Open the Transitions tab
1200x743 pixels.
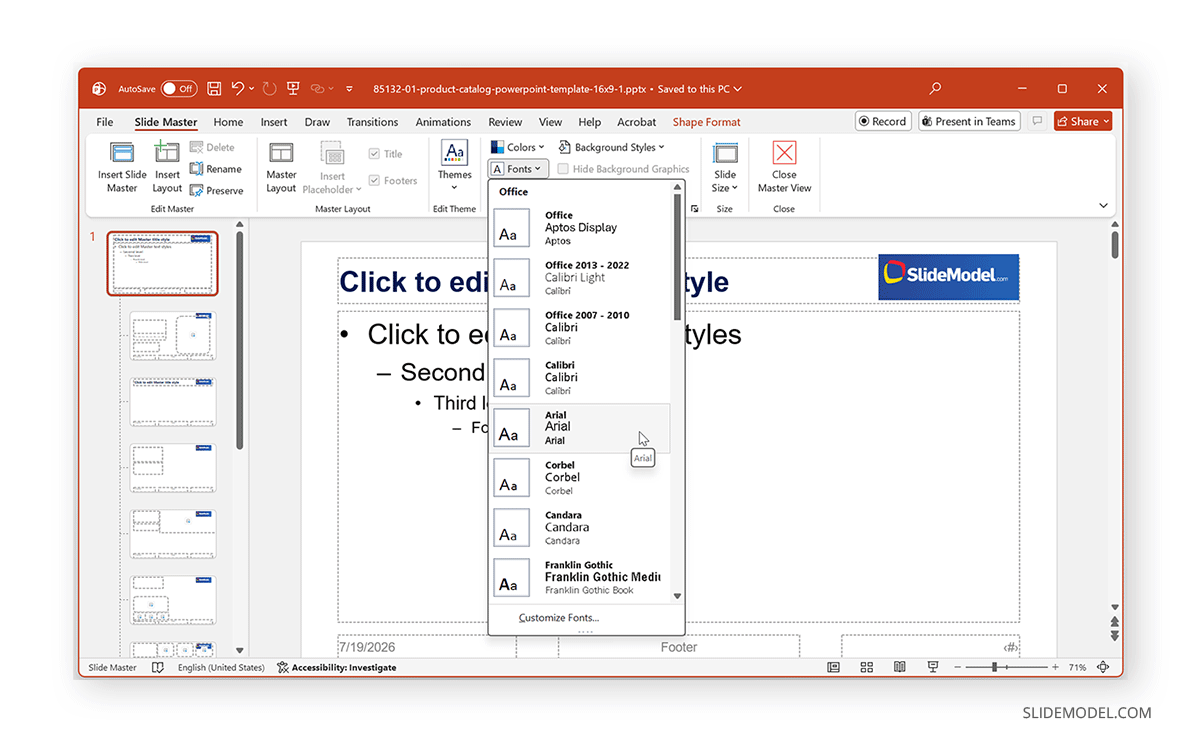point(372,122)
